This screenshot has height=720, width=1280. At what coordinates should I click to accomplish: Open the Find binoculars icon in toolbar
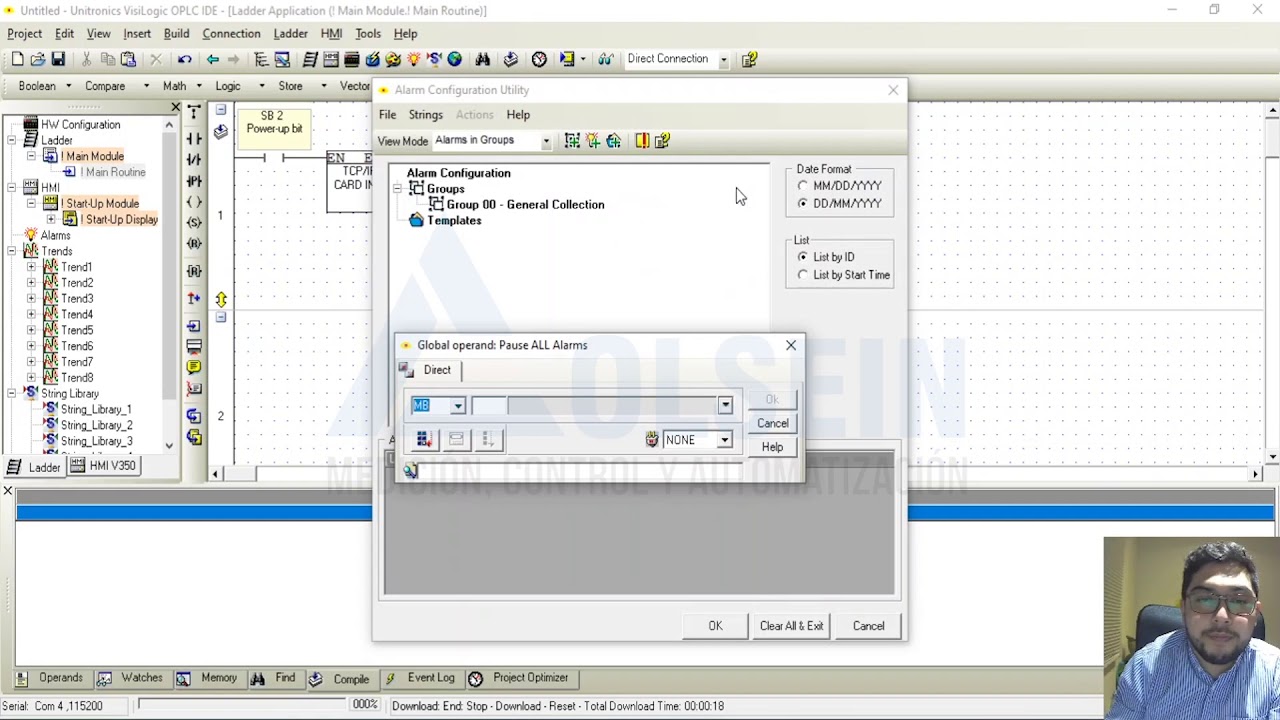(482, 60)
